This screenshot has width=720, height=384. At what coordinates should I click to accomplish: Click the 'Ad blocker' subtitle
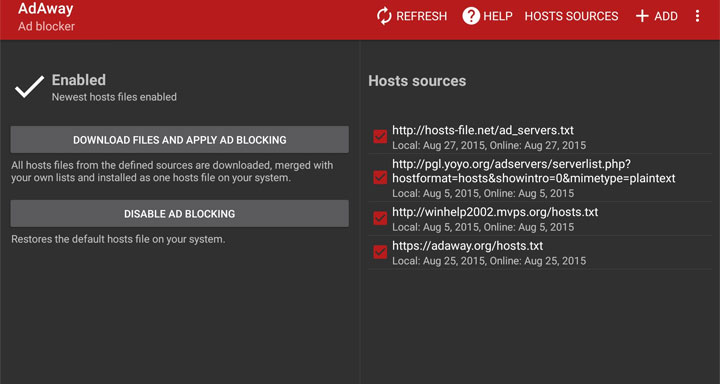coord(46,26)
